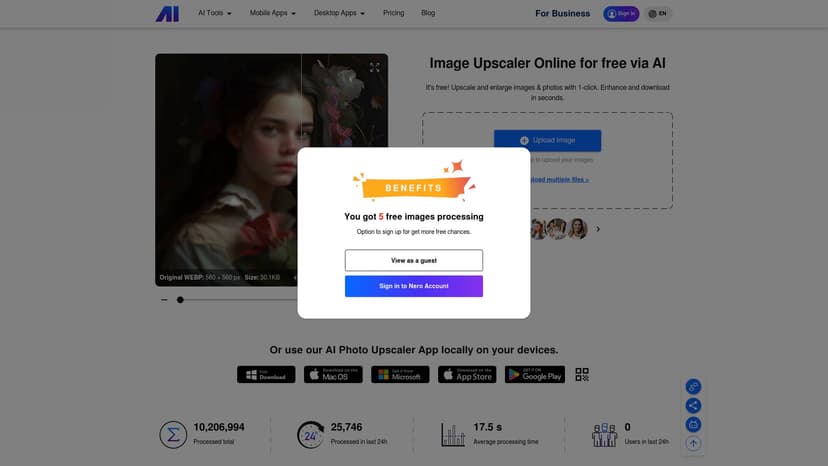828x466 pixels.
Task: Click the users in last 24h icon
Action: 605,435
